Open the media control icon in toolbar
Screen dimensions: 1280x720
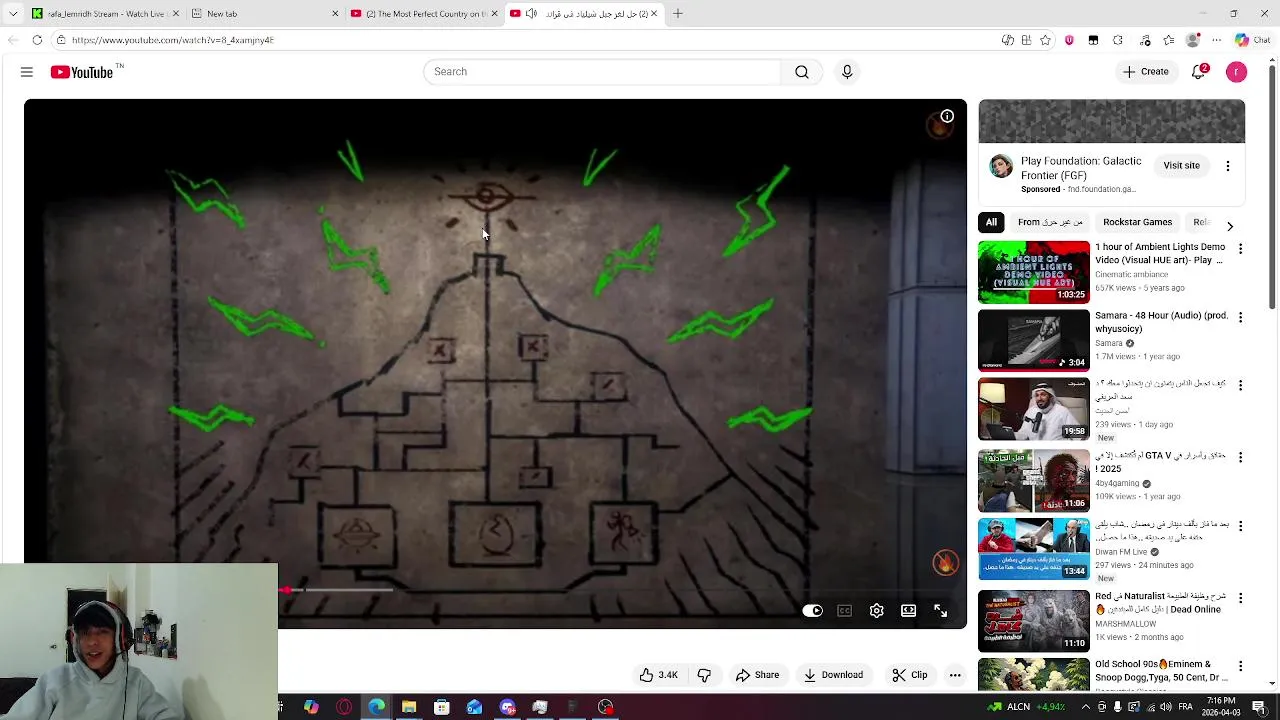point(1145,40)
